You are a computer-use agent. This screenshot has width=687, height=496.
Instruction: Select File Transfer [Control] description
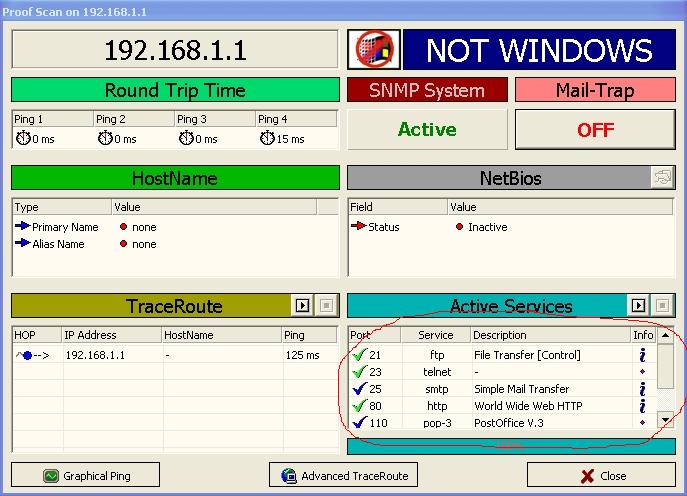[x=527, y=354]
